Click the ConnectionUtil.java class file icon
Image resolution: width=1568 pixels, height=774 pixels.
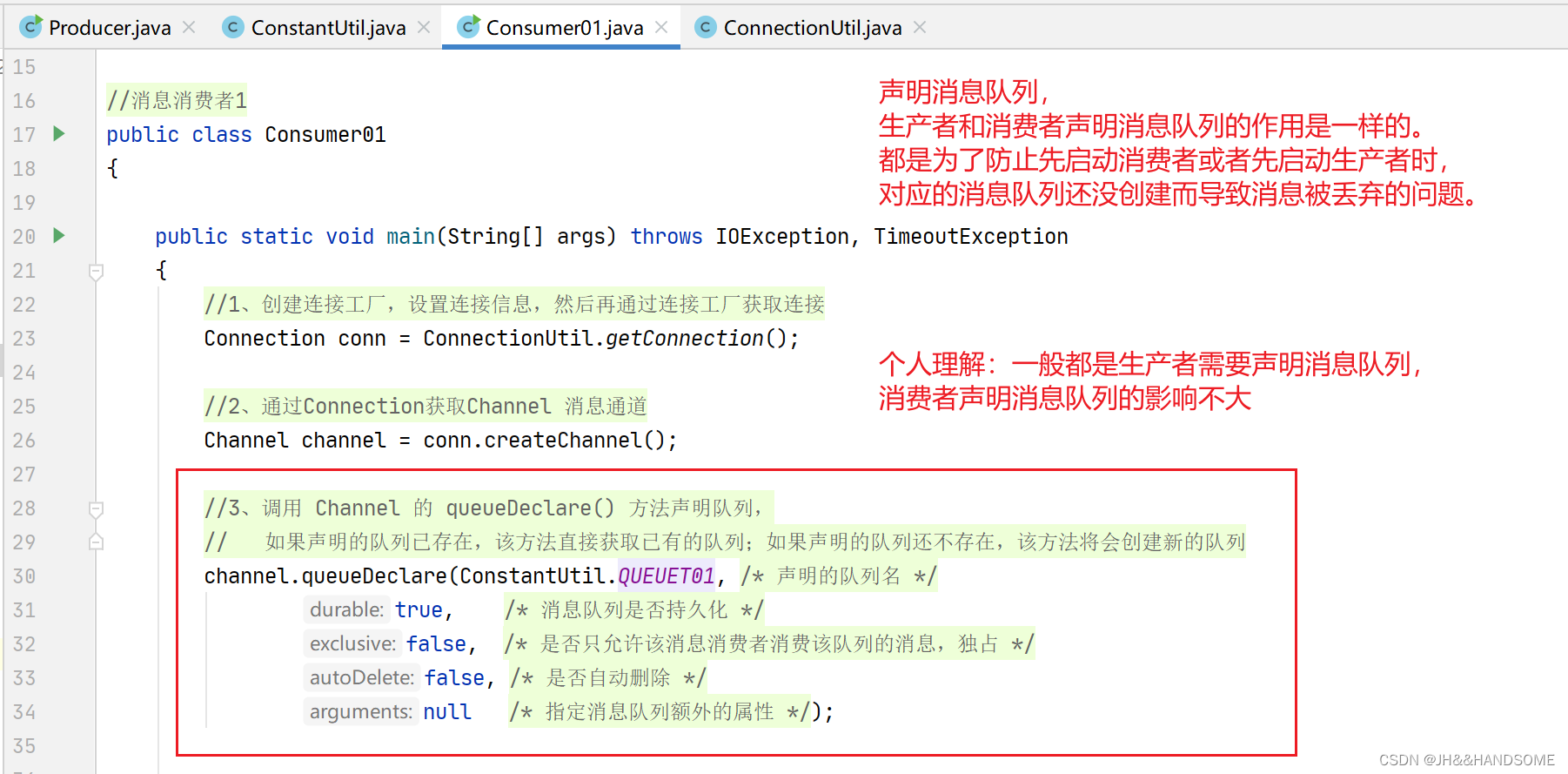(x=706, y=28)
